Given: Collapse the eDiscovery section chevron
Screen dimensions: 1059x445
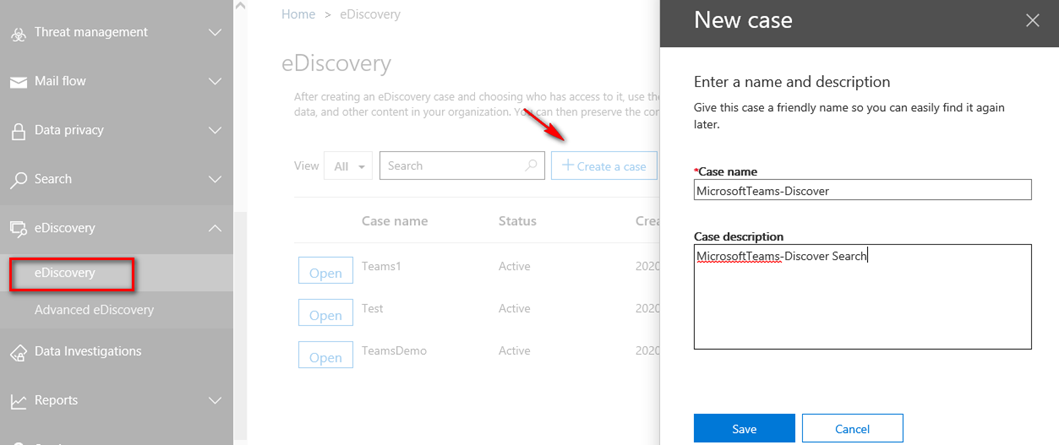Looking at the screenshot, I should pyautogui.click(x=215, y=228).
